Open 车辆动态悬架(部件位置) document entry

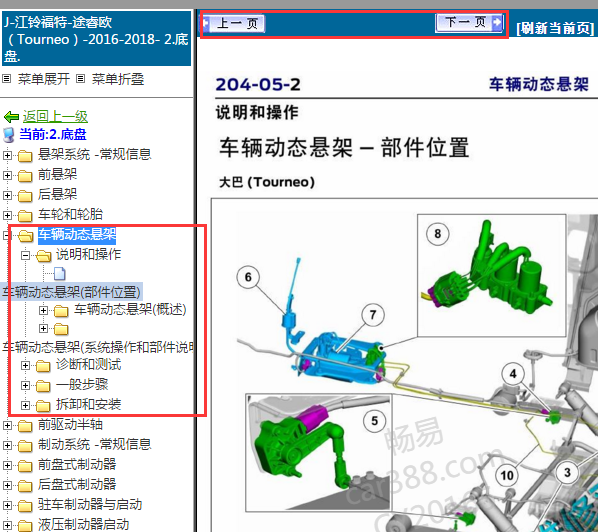click(71, 292)
